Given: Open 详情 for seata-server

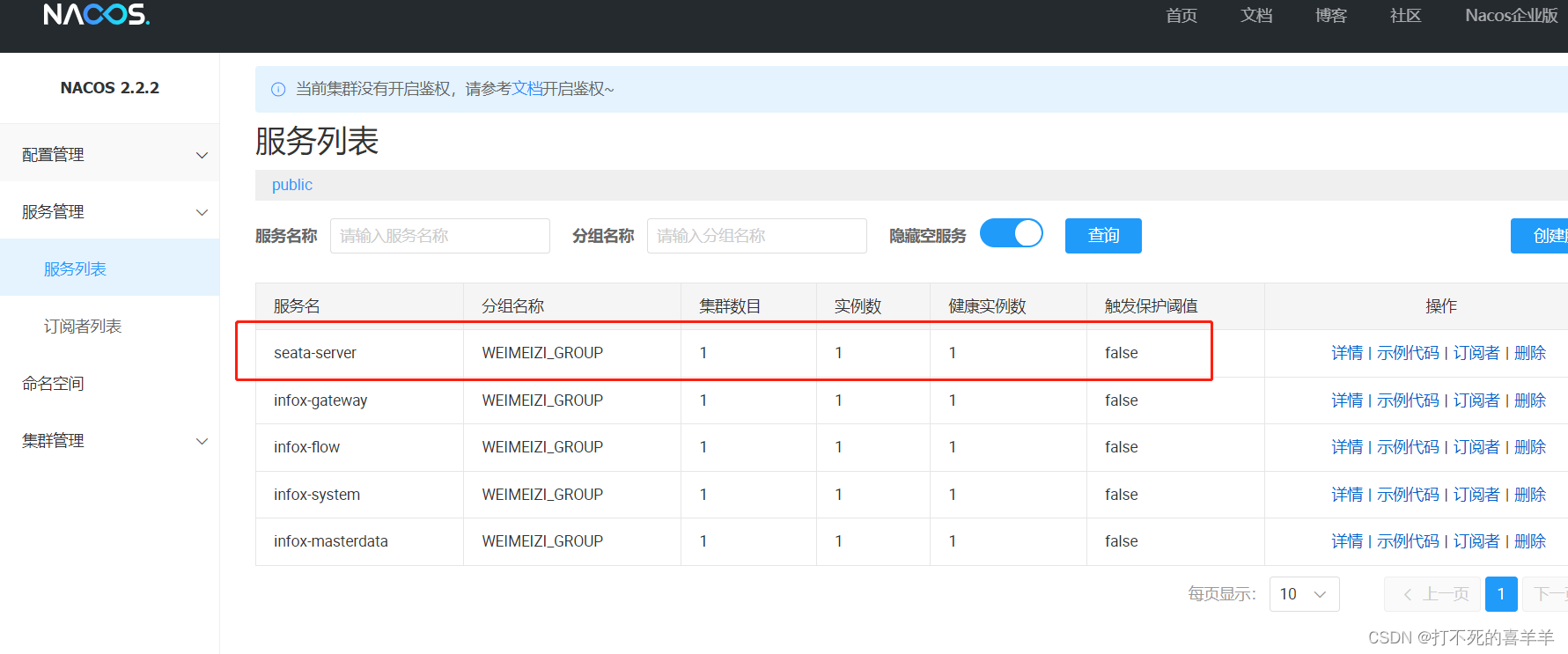Looking at the screenshot, I should tap(1347, 353).
